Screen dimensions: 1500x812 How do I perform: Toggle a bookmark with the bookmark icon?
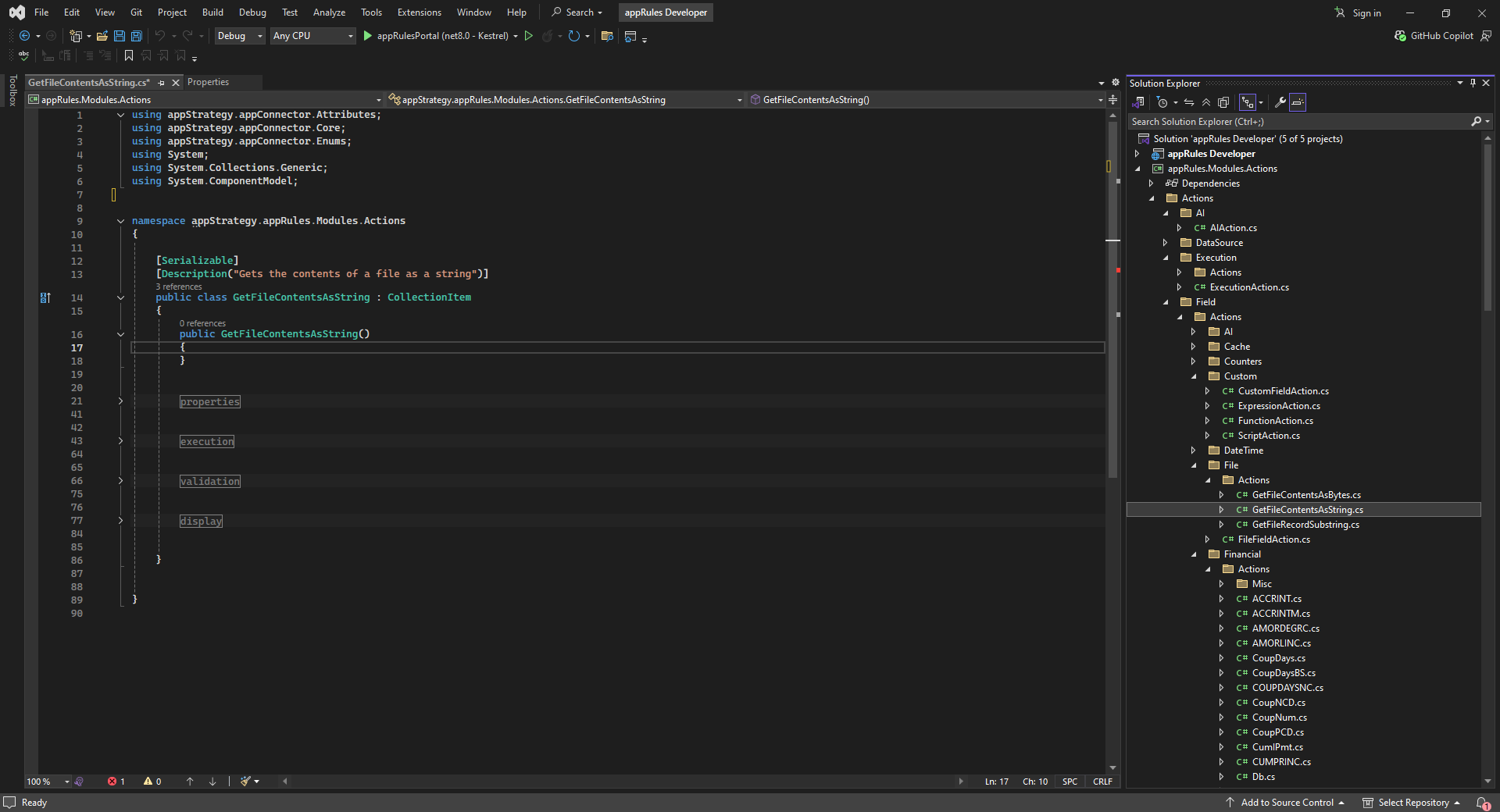(129, 55)
